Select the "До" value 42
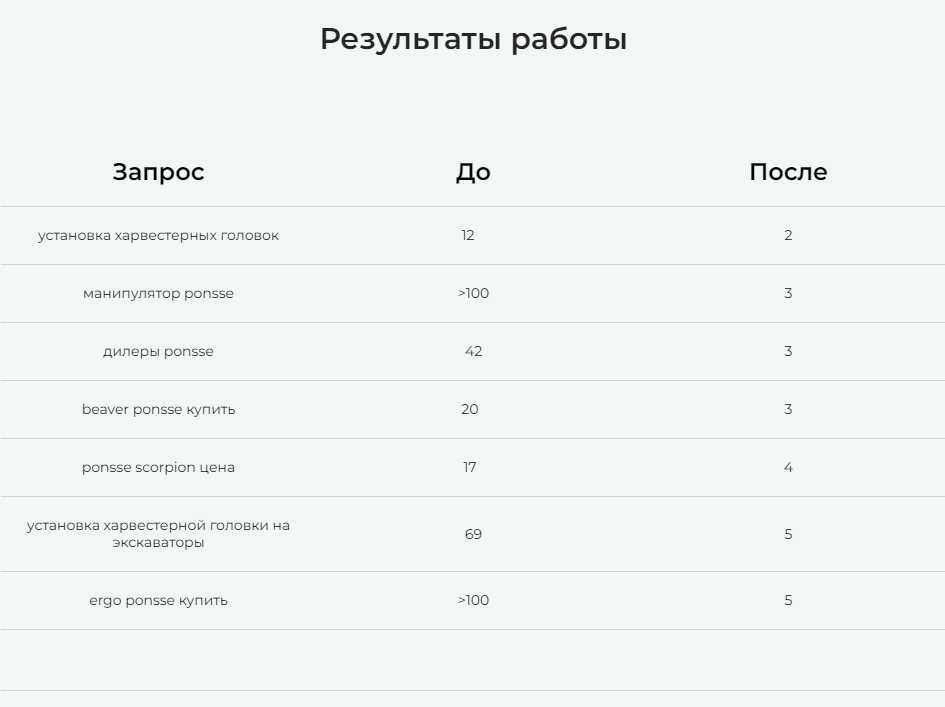The image size is (945, 707). click(x=473, y=352)
